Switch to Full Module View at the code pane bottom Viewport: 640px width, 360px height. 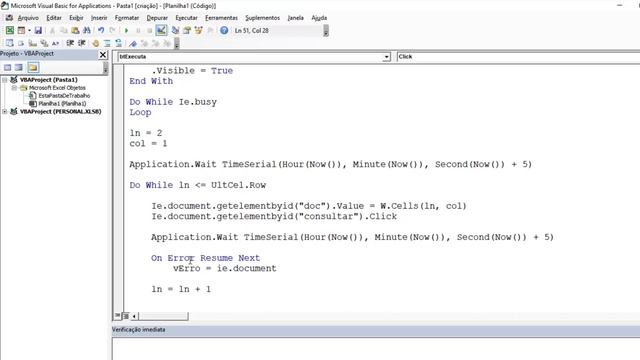click(126, 316)
